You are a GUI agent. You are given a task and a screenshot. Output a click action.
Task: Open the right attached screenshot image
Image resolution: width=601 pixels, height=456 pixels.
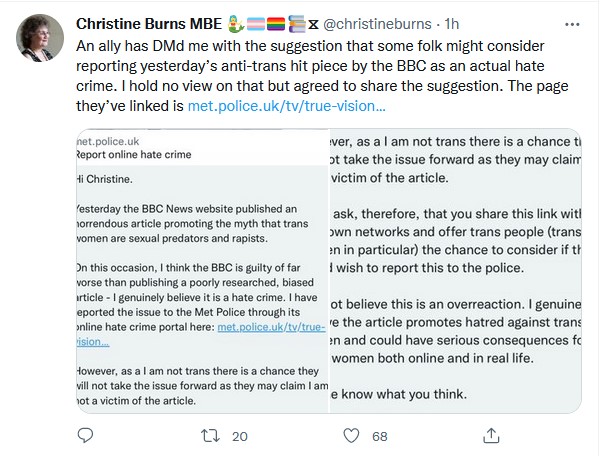[x=455, y=271]
